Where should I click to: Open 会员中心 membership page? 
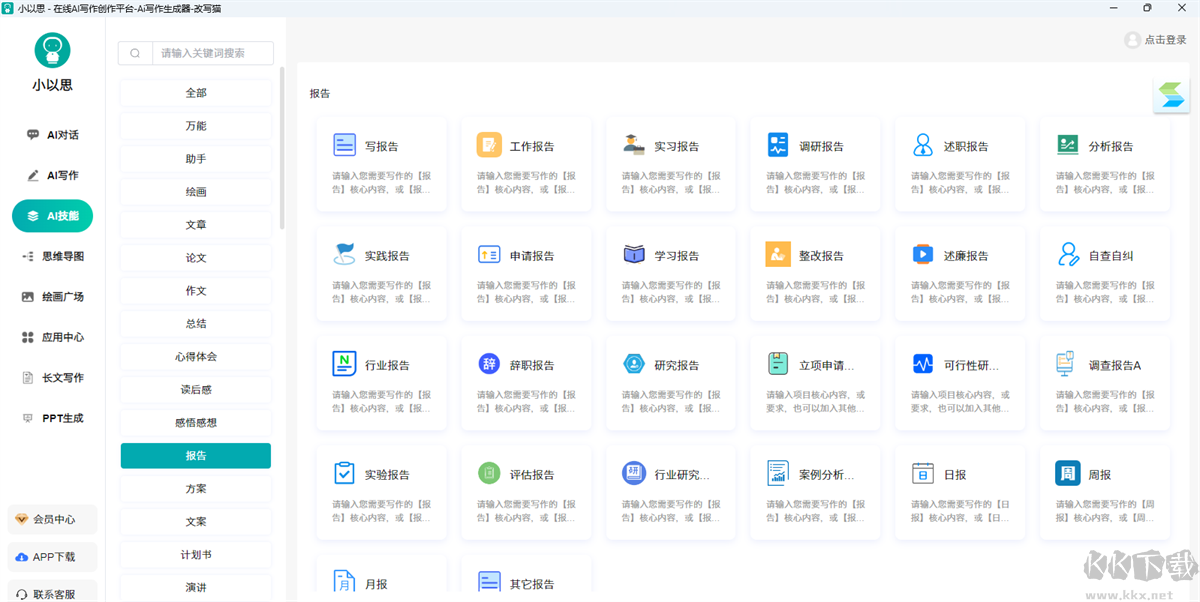[52, 519]
